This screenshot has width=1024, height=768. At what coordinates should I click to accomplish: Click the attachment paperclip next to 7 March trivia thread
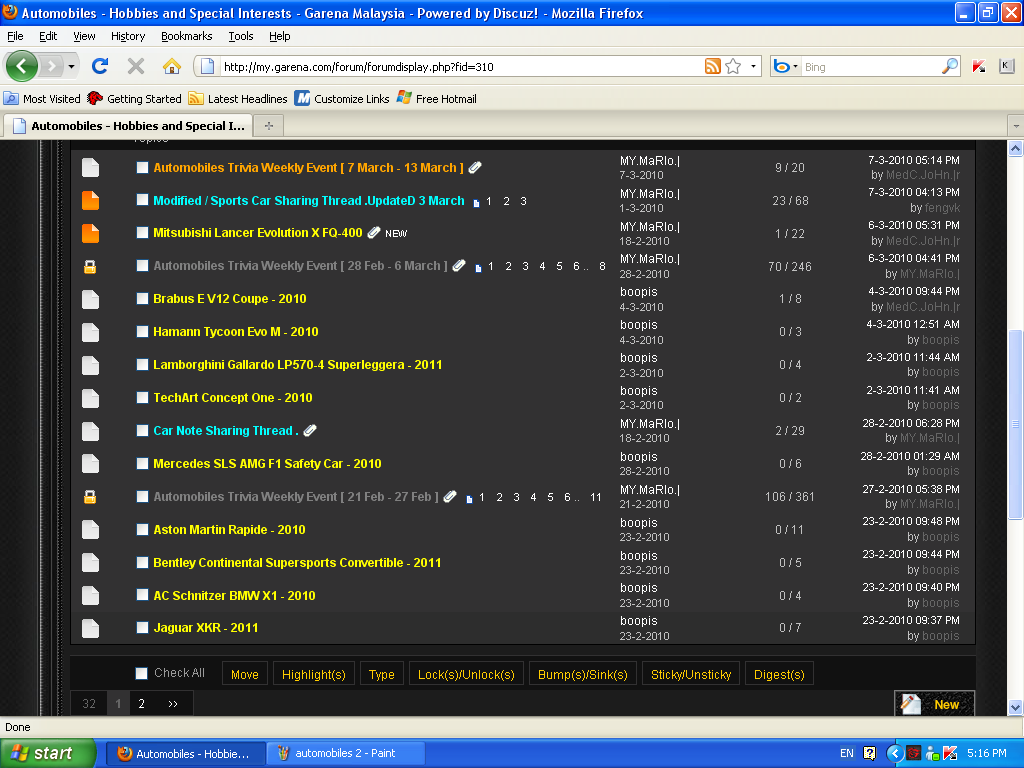(x=475, y=167)
